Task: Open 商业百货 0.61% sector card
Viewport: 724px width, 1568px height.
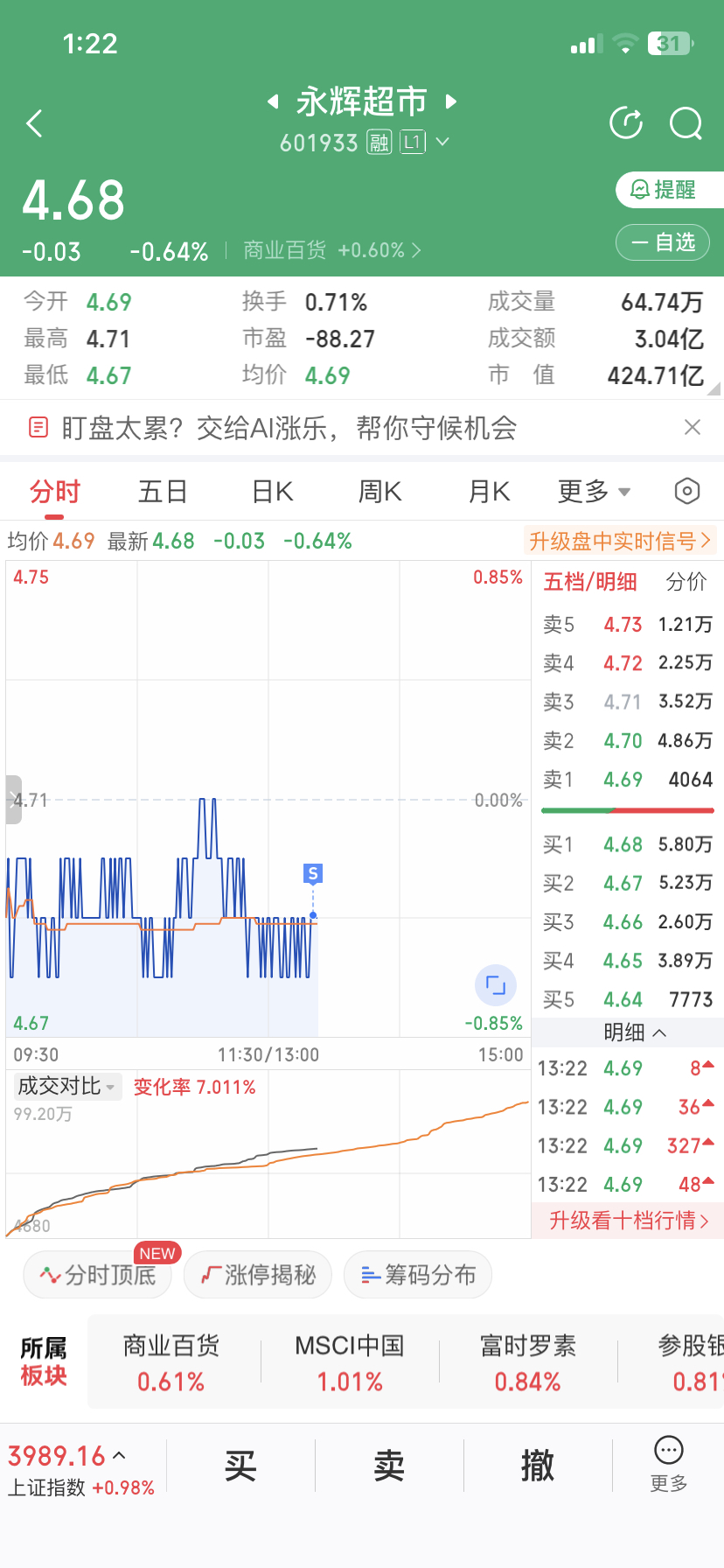Action: [x=171, y=1363]
